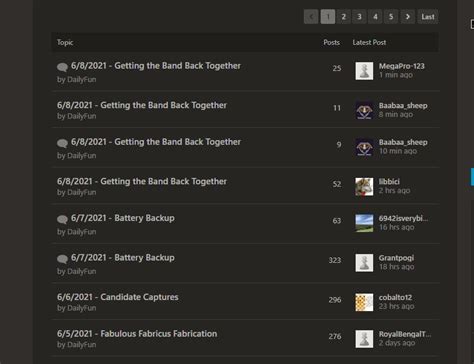Jump to page 2

(343, 17)
